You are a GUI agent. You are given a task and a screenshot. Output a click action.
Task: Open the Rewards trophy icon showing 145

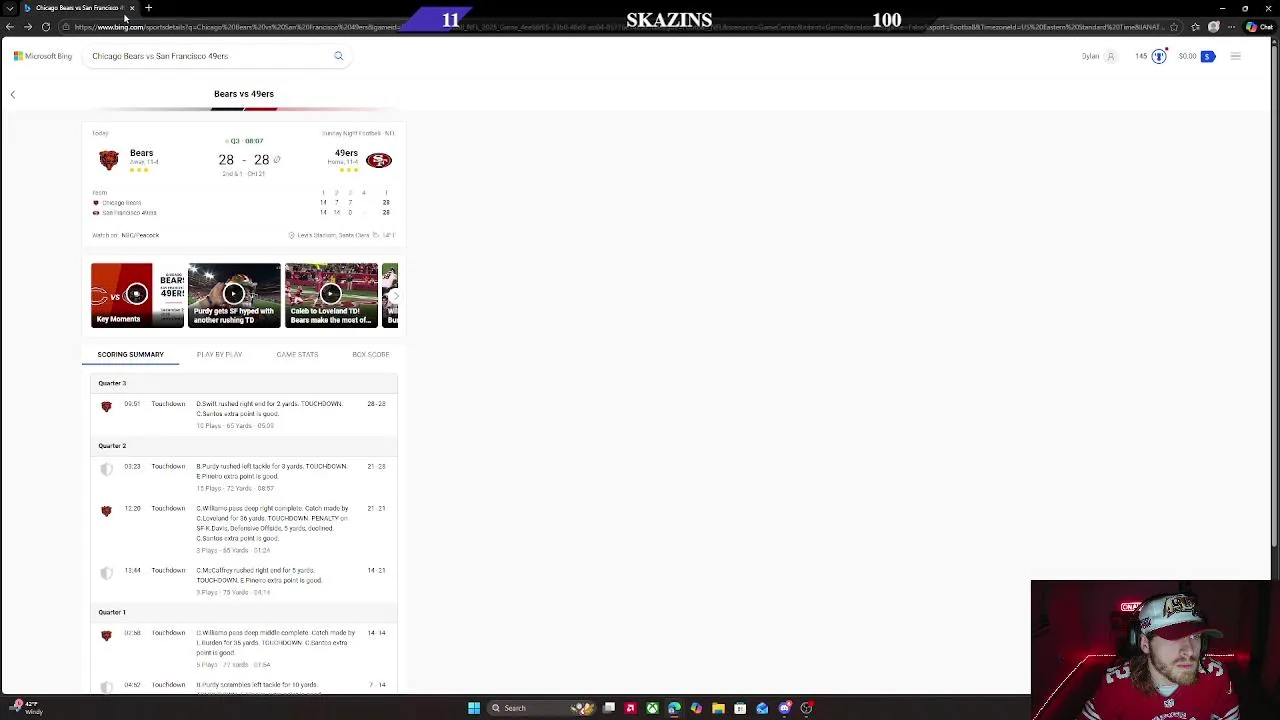pyautogui.click(x=1159, y=56)
